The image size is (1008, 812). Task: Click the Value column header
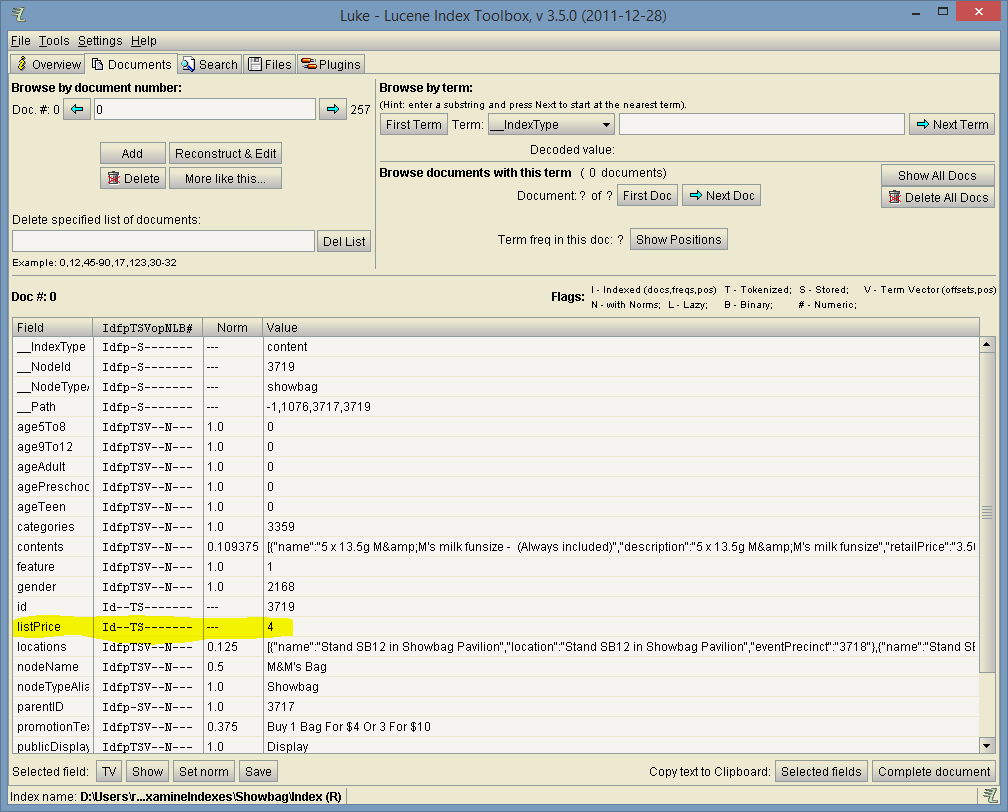pos(620,327)
